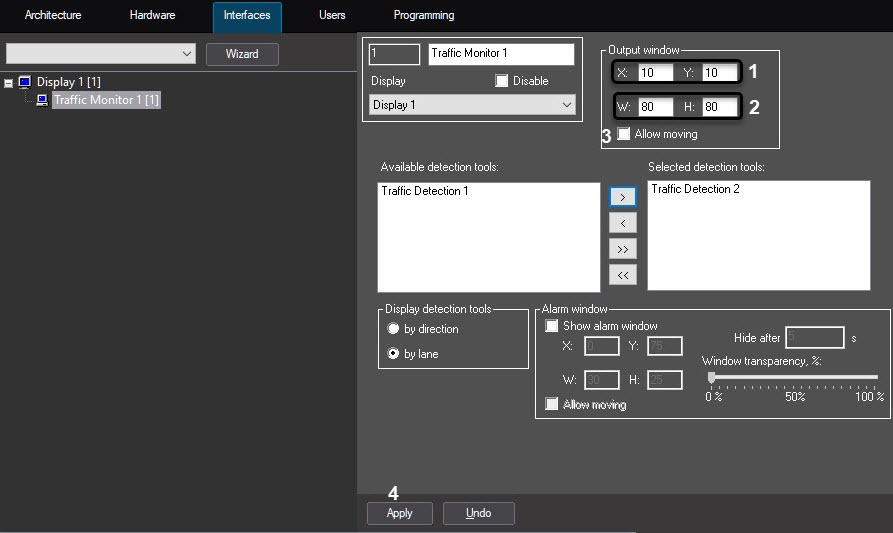Click the Traffic Monitor 1 name field
The width and height of the screenshot is (893, 533).
point(501,54)
